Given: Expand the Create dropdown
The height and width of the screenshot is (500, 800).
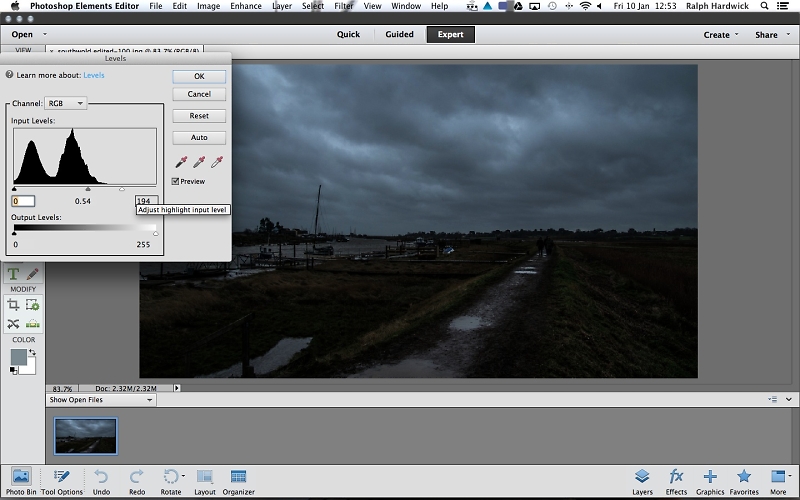Looking at the screenshot, I should [x=720, y=35].
